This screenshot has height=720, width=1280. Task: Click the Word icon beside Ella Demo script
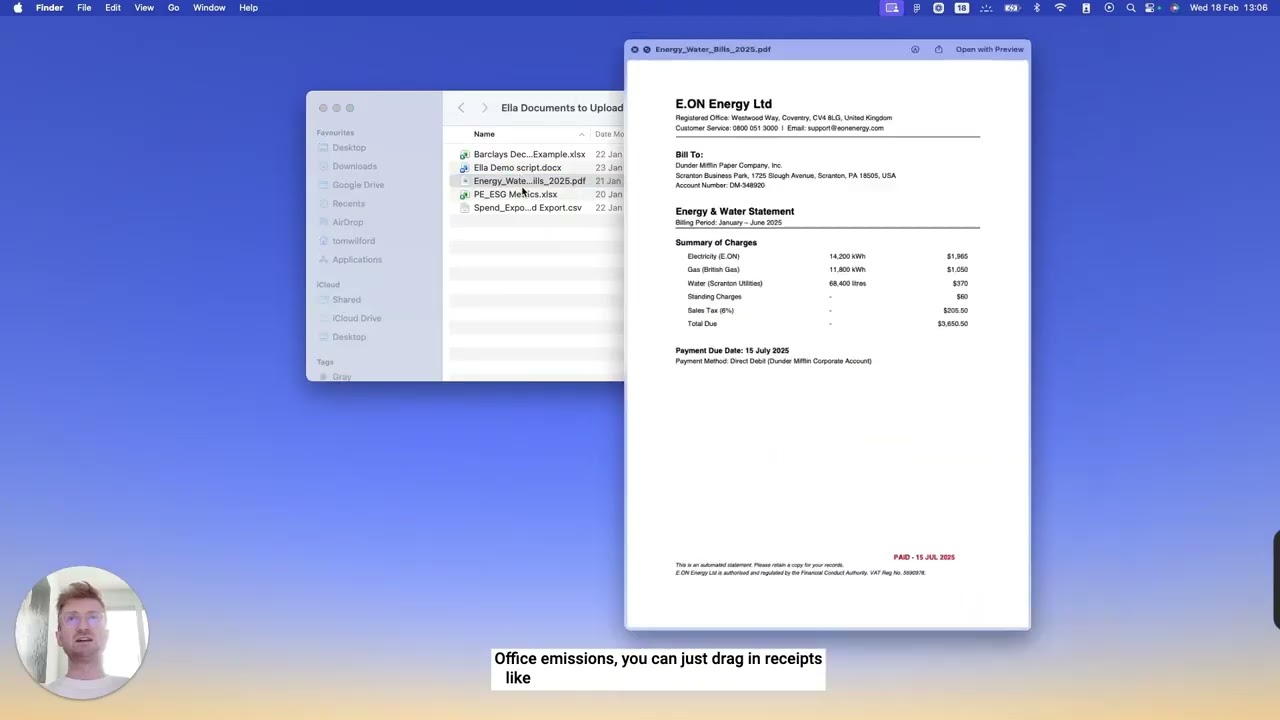pos(464,168)
